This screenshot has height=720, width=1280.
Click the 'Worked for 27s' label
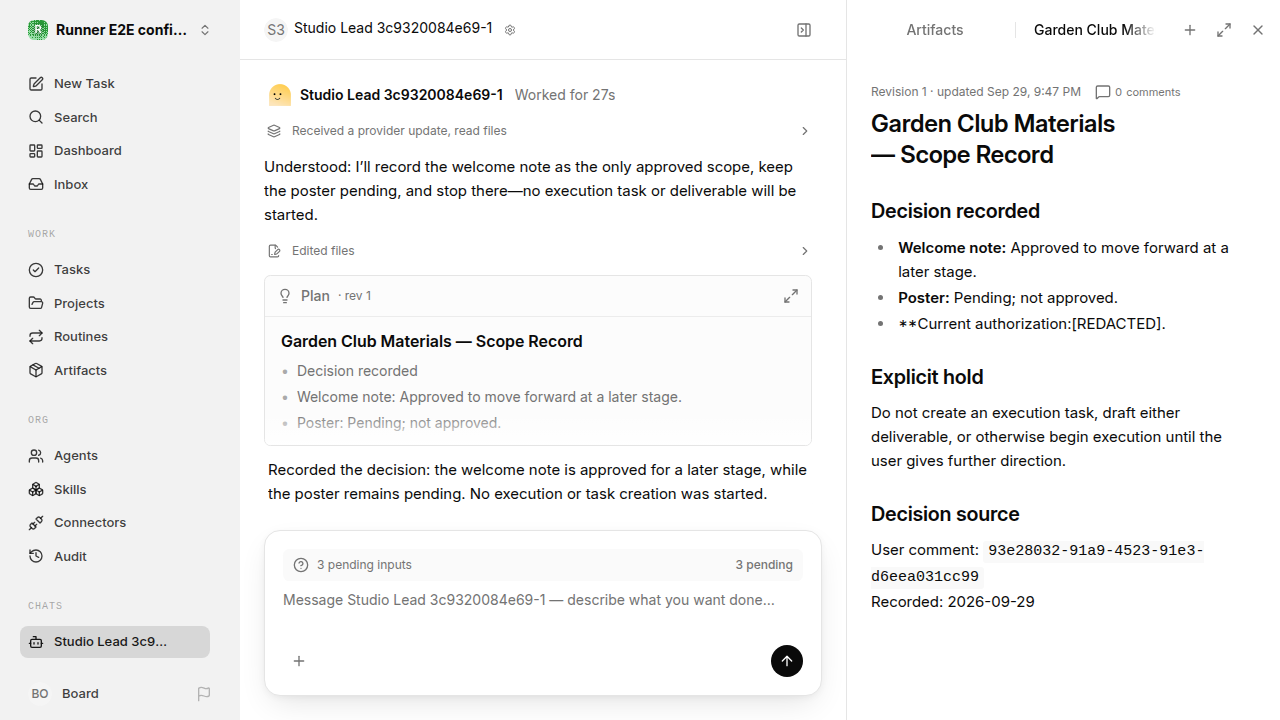tap(565, 95)
